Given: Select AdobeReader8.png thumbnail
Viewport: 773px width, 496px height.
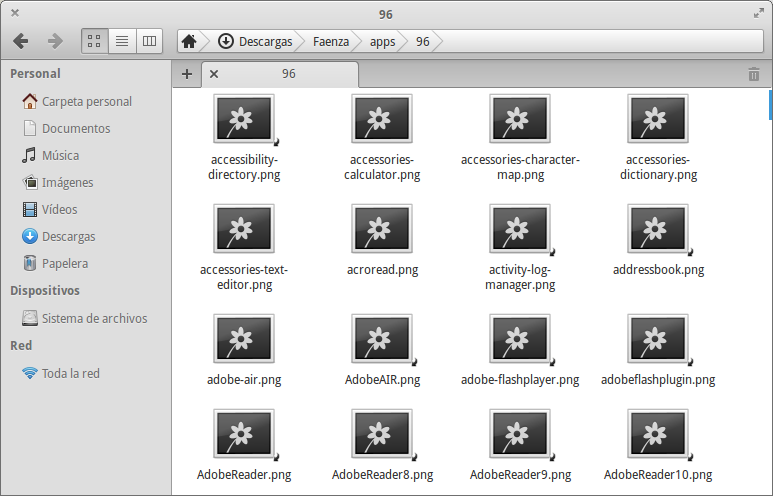Looking at the screenshot, I should click(x=382, y=434).
